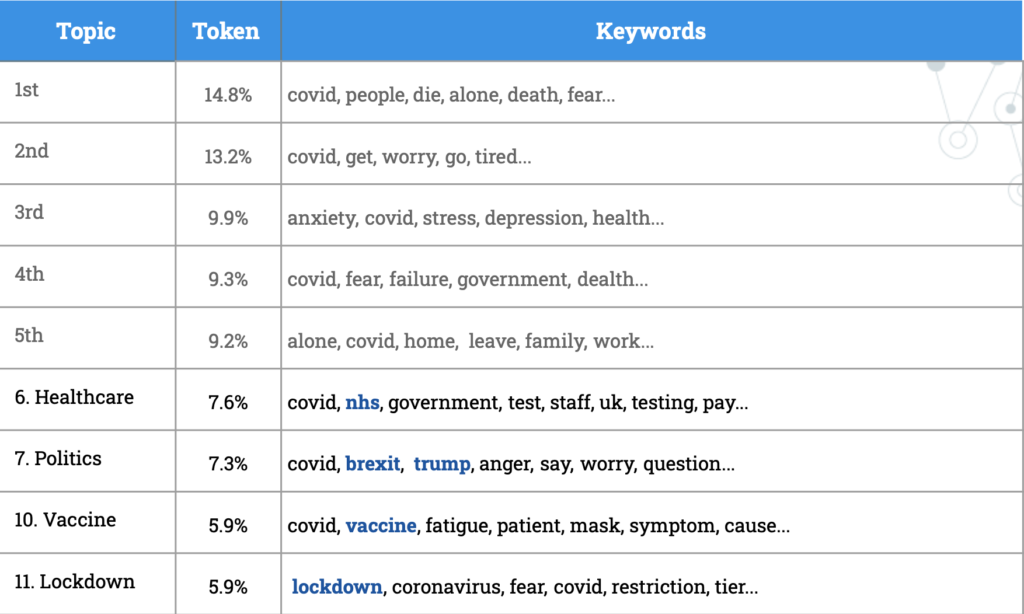Select the Token column header
This screenshot has width=1024, height=614.
pos(226,31)
